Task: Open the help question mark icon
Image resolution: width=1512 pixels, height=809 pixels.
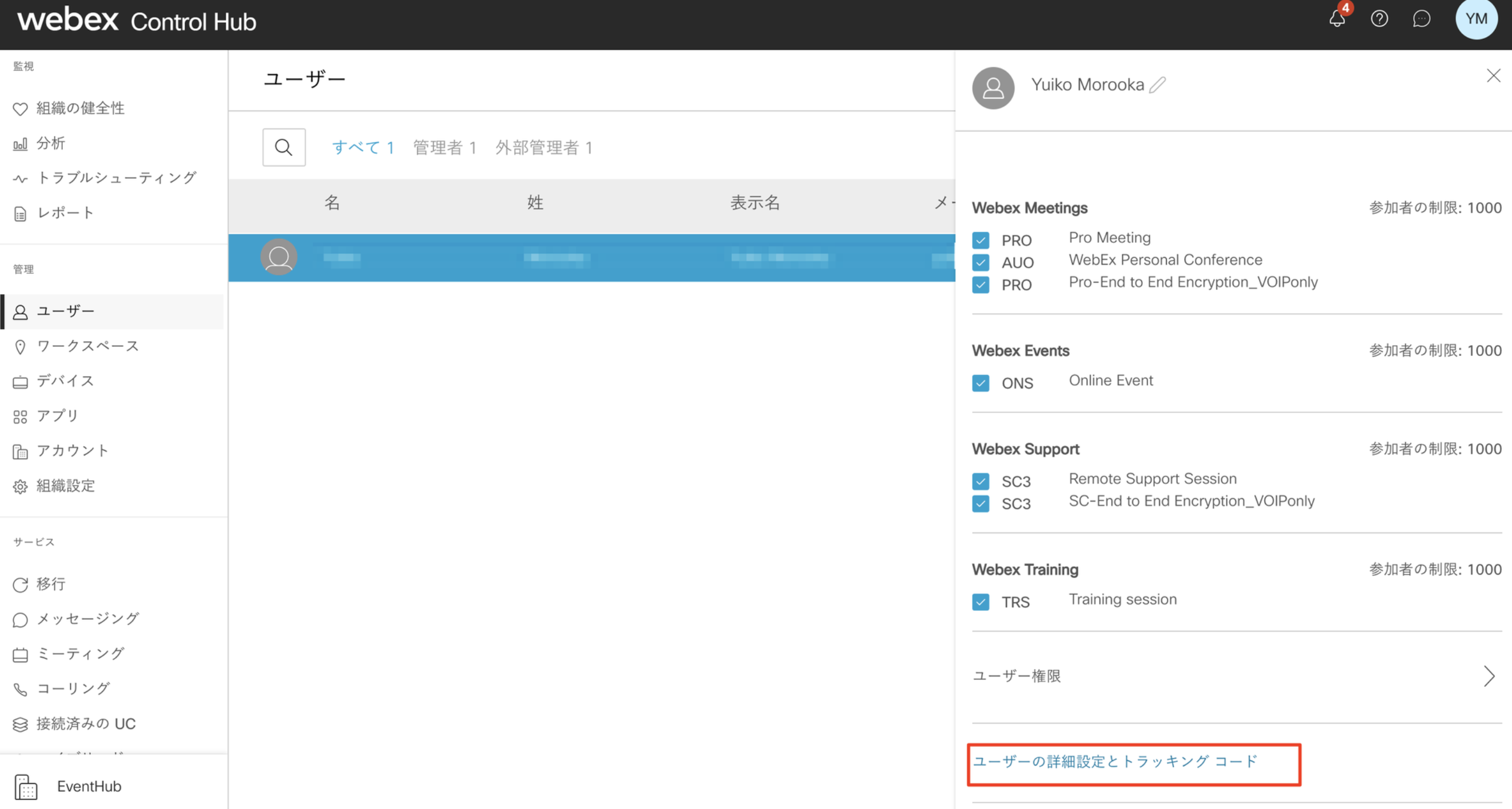Action: [x=1379, y=19]
